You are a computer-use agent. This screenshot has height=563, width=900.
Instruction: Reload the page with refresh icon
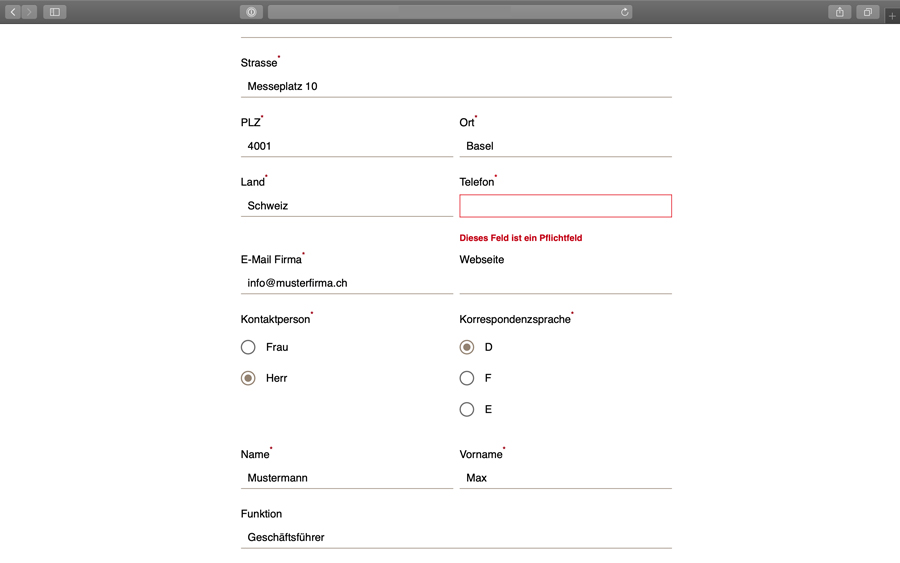[x=624, y=12]
